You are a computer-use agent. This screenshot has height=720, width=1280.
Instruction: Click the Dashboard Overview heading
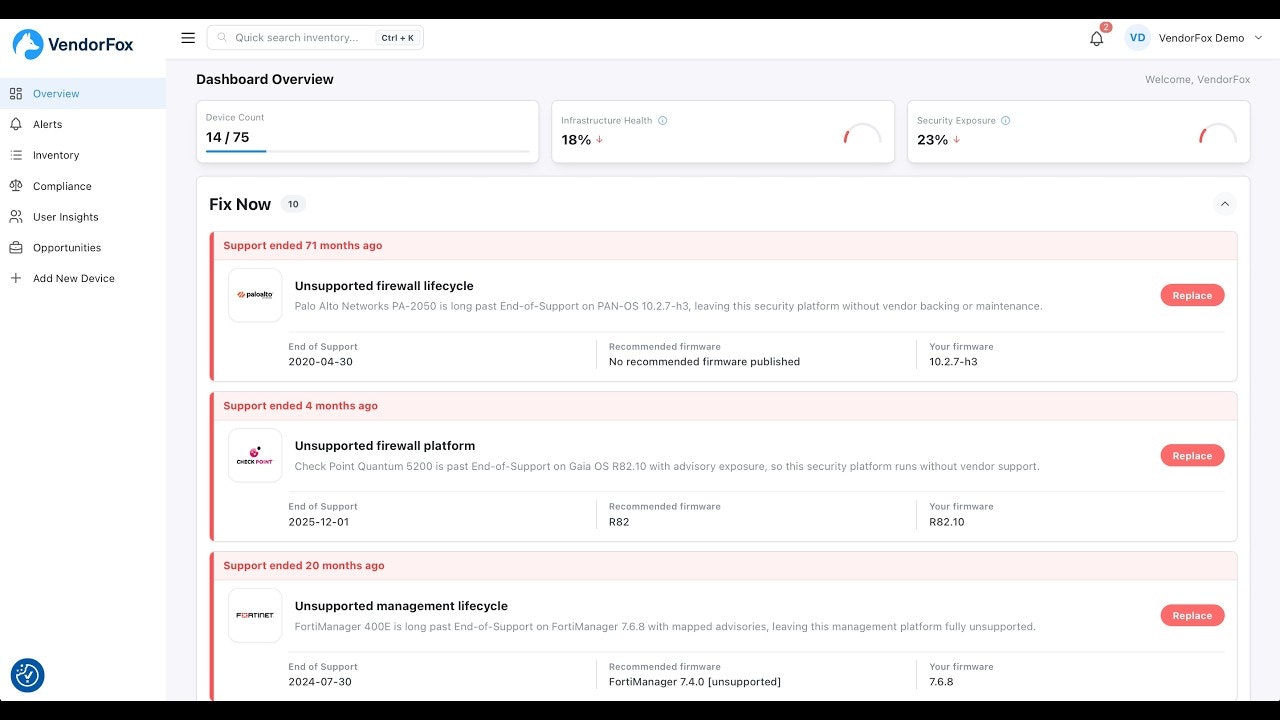(x=265, y=79)
